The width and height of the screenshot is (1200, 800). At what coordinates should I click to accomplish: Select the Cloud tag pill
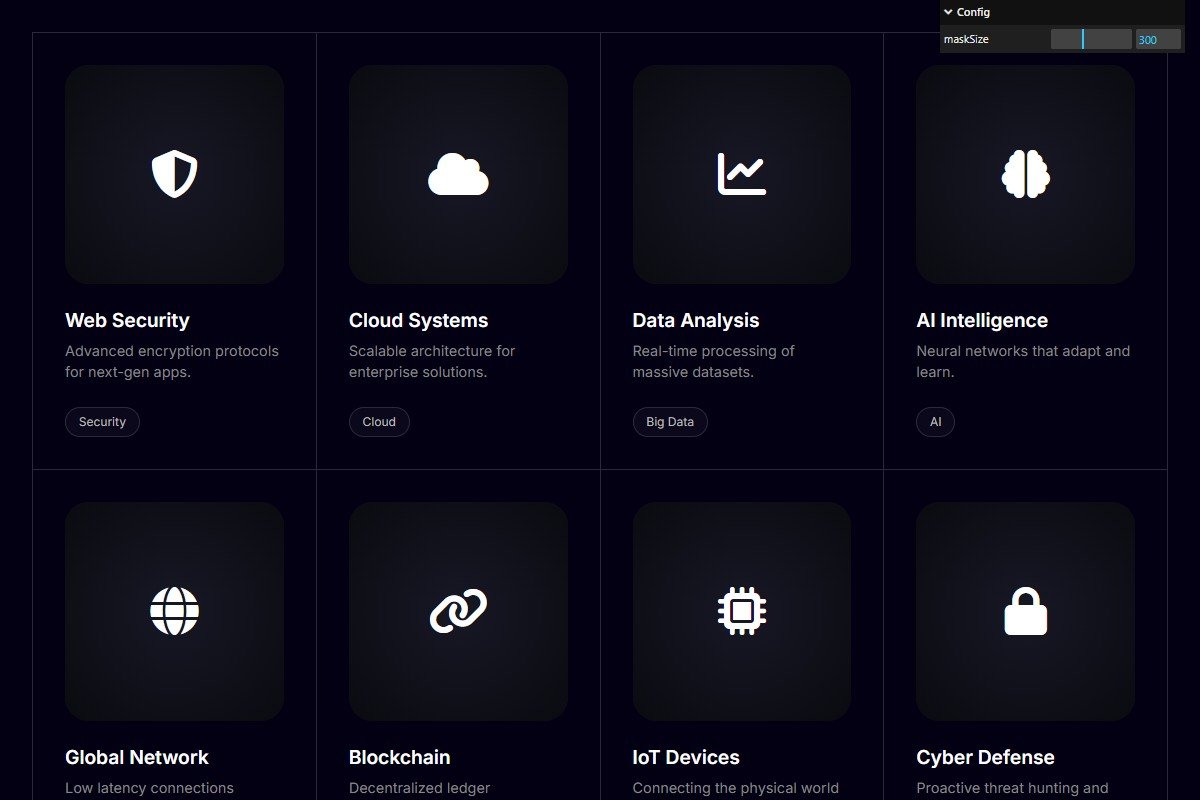tap(379, 422)
